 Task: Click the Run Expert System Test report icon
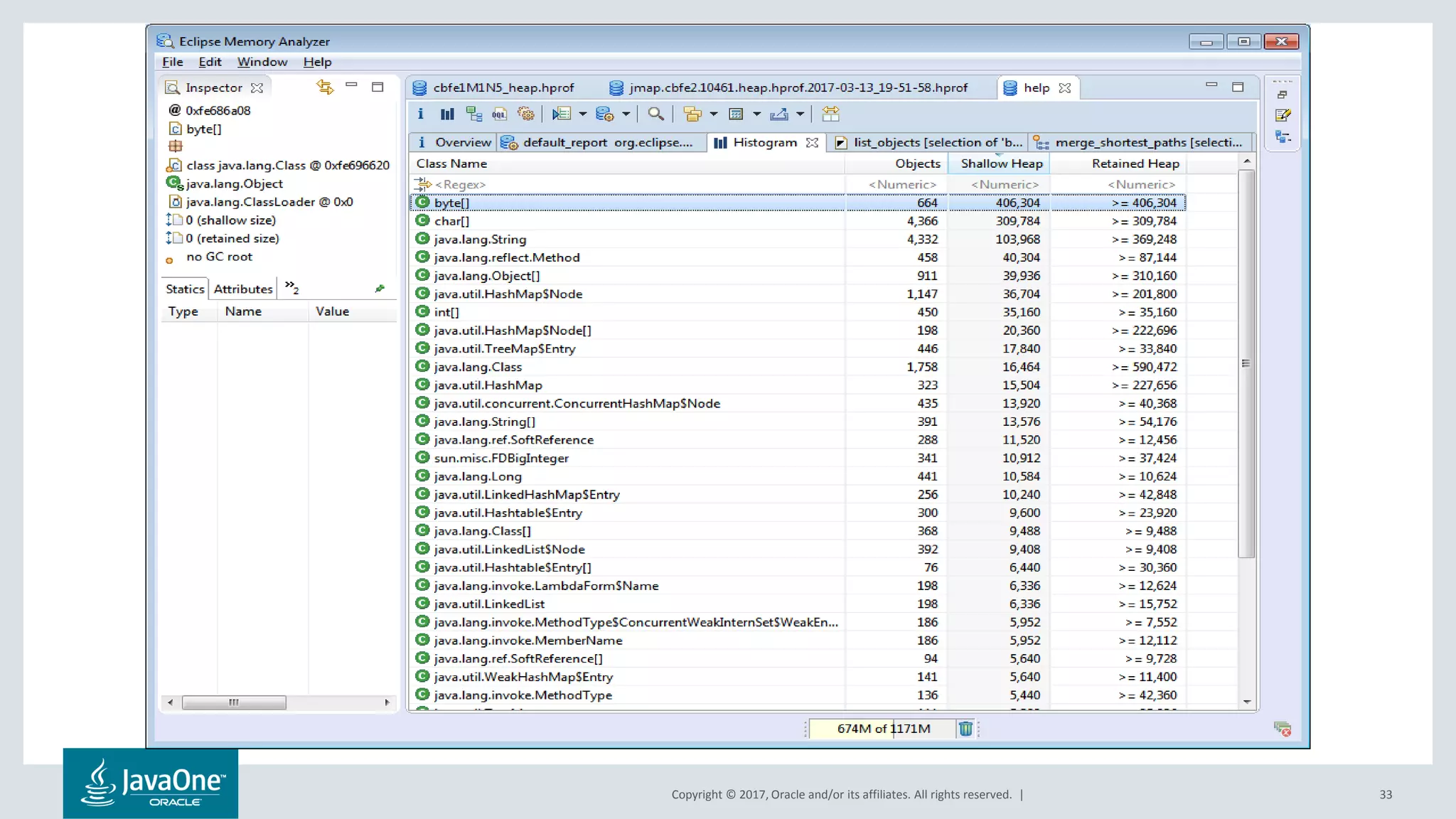point(562,114)
